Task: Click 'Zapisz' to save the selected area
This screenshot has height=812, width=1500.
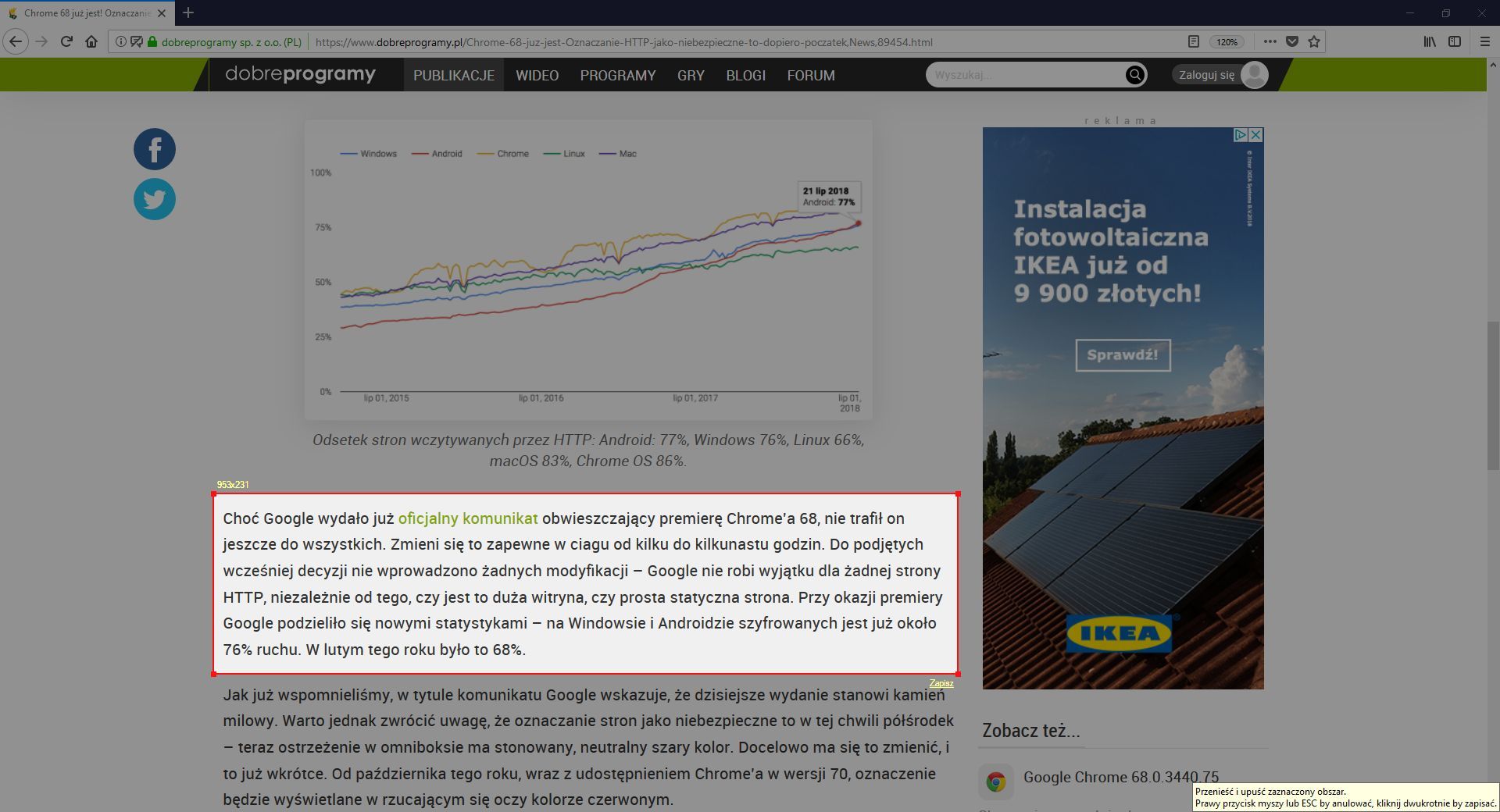Action: tap(941, 683)
